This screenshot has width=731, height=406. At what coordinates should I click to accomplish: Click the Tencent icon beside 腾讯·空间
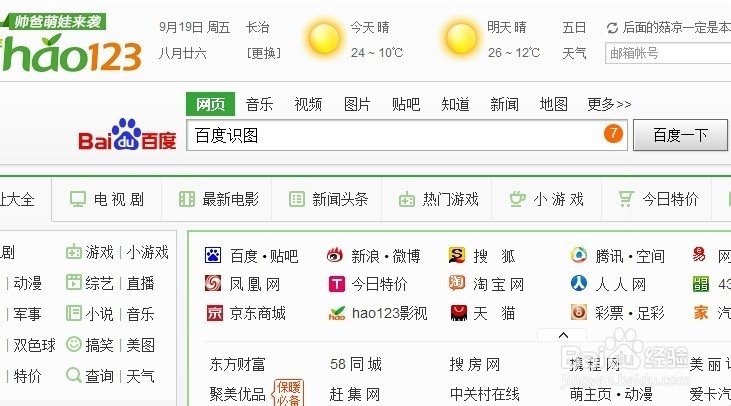coord(579,255)
